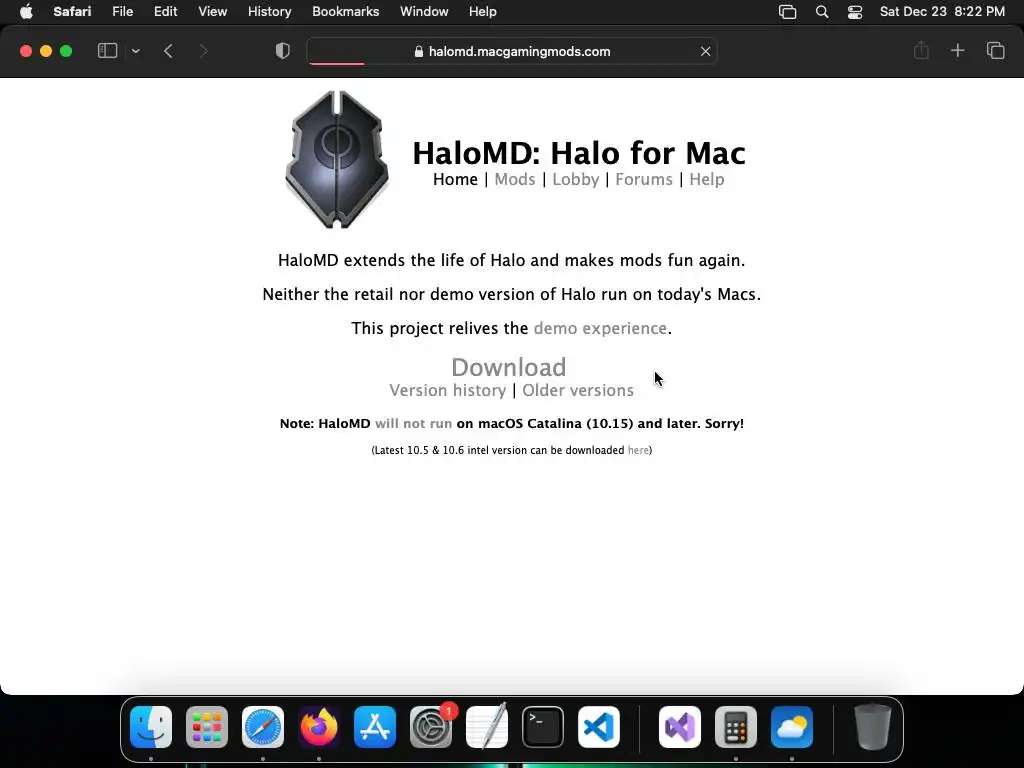1024x768 pixels.
Task: Show the tab overview
Action: coord(995,50)
